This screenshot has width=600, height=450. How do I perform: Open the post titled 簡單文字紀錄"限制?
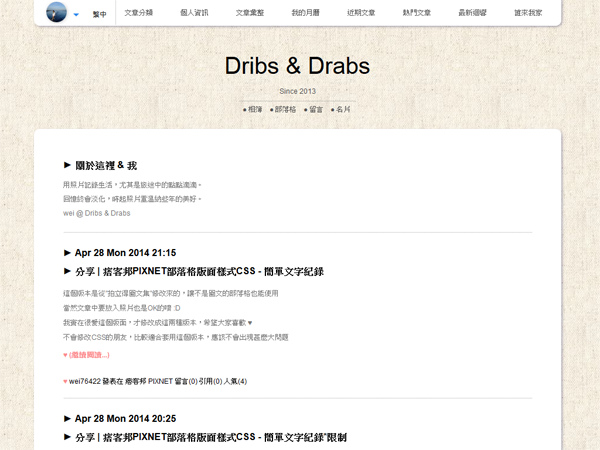click(x=211, y=437)
